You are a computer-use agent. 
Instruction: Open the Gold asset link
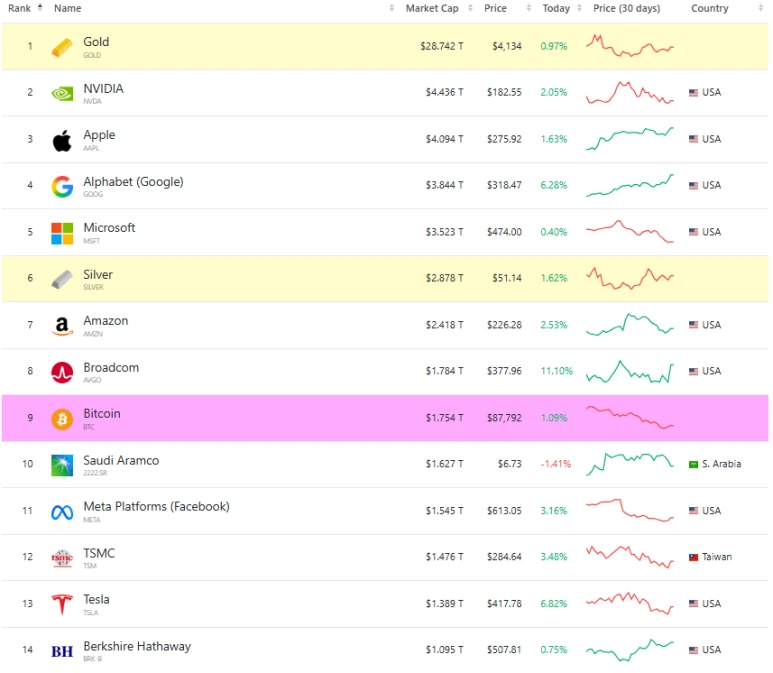(96, 42)
